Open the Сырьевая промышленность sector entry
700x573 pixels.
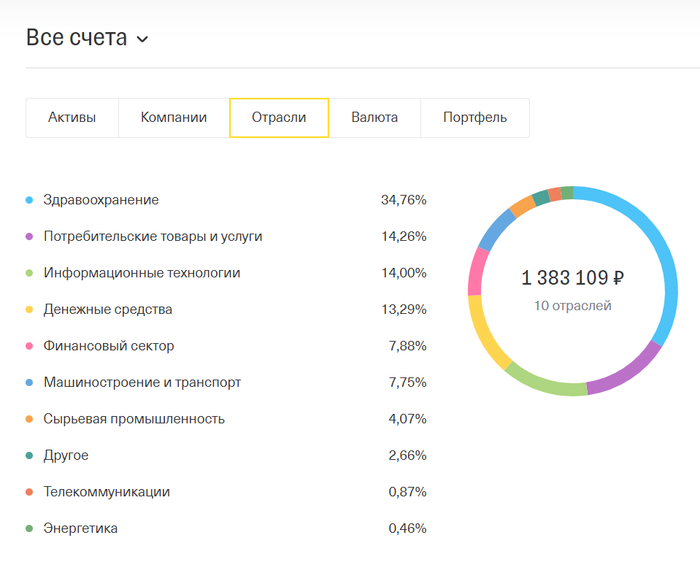134,419
